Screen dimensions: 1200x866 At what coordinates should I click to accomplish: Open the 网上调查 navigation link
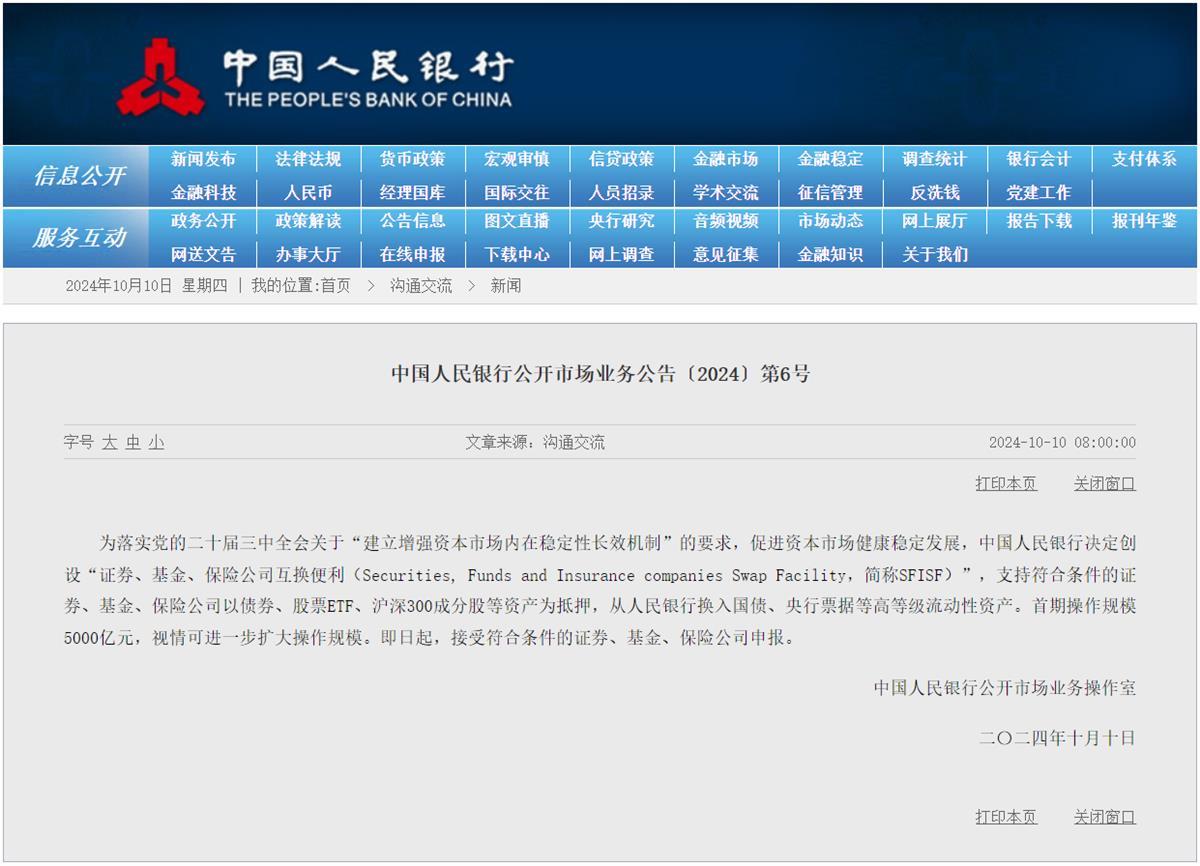[620, 254]
